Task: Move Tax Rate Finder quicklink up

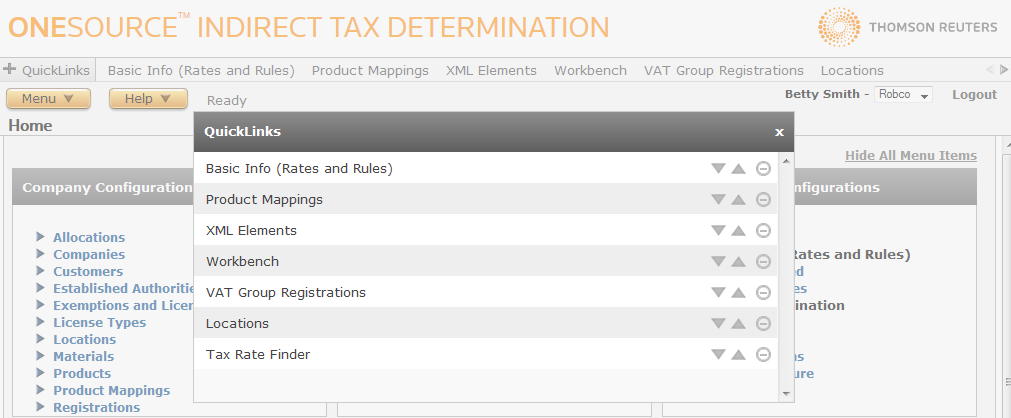Action: pos(738,355)
